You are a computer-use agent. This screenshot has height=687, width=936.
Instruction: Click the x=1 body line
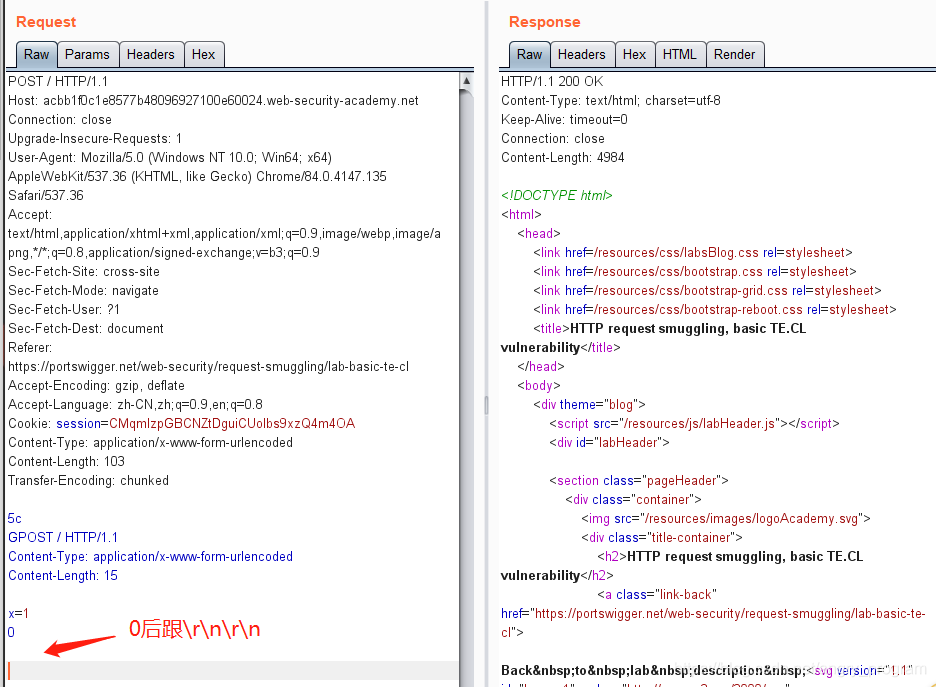18,614
